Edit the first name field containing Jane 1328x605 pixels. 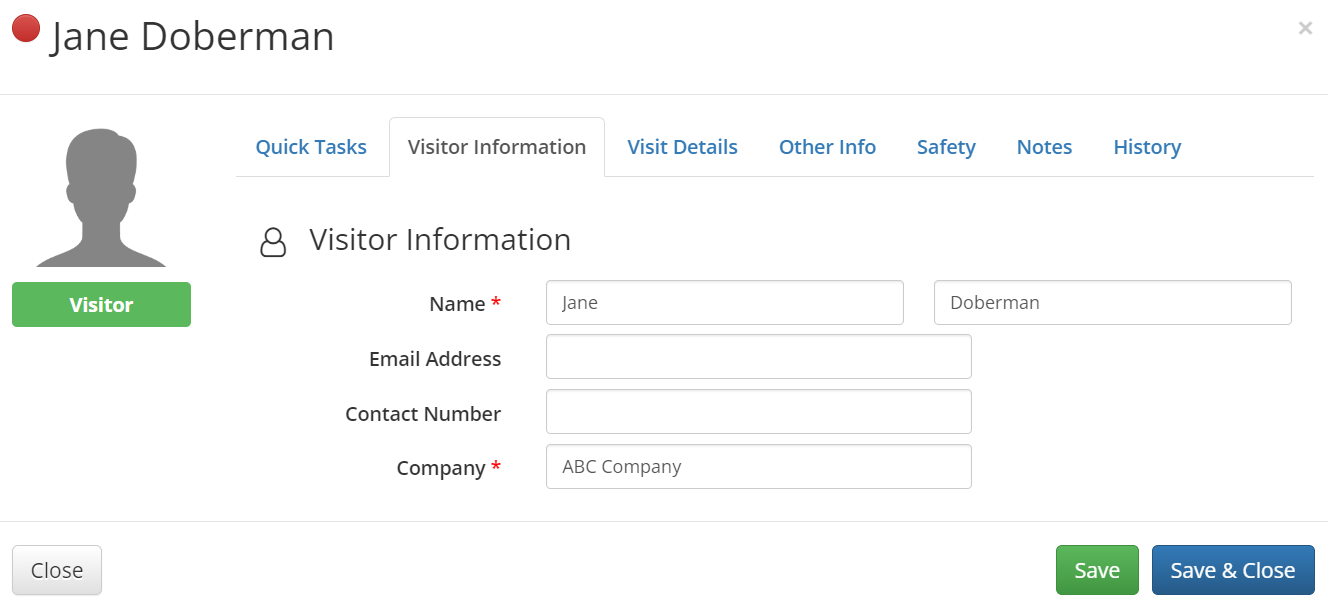click(x=724, y=303)
